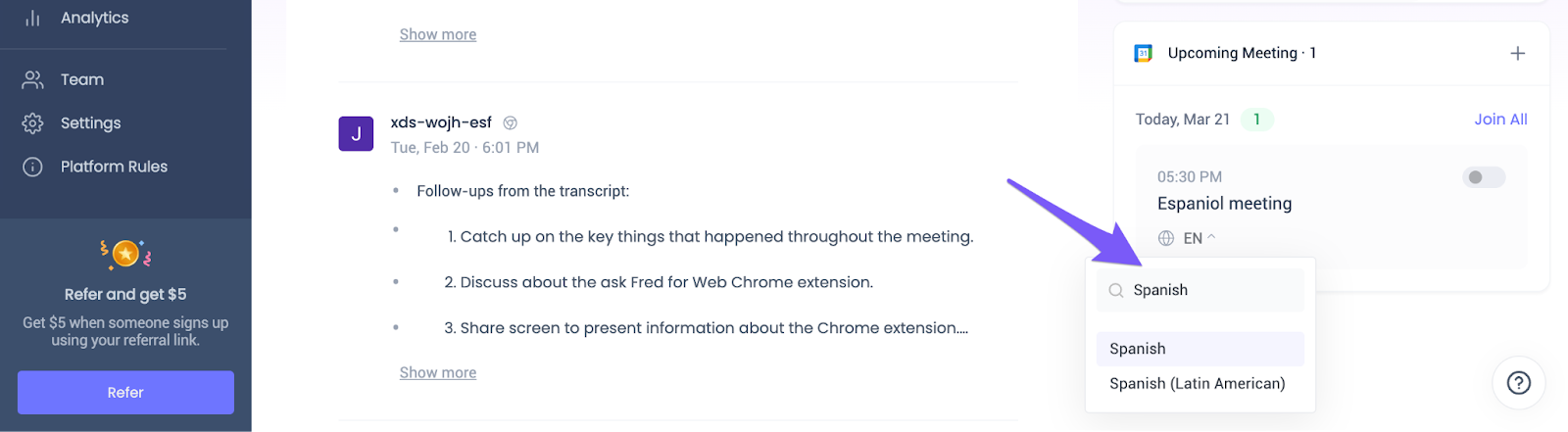1568x432 pixels.
Task: Select Spanish from the language list
Action: click(x=1139, y=349)
